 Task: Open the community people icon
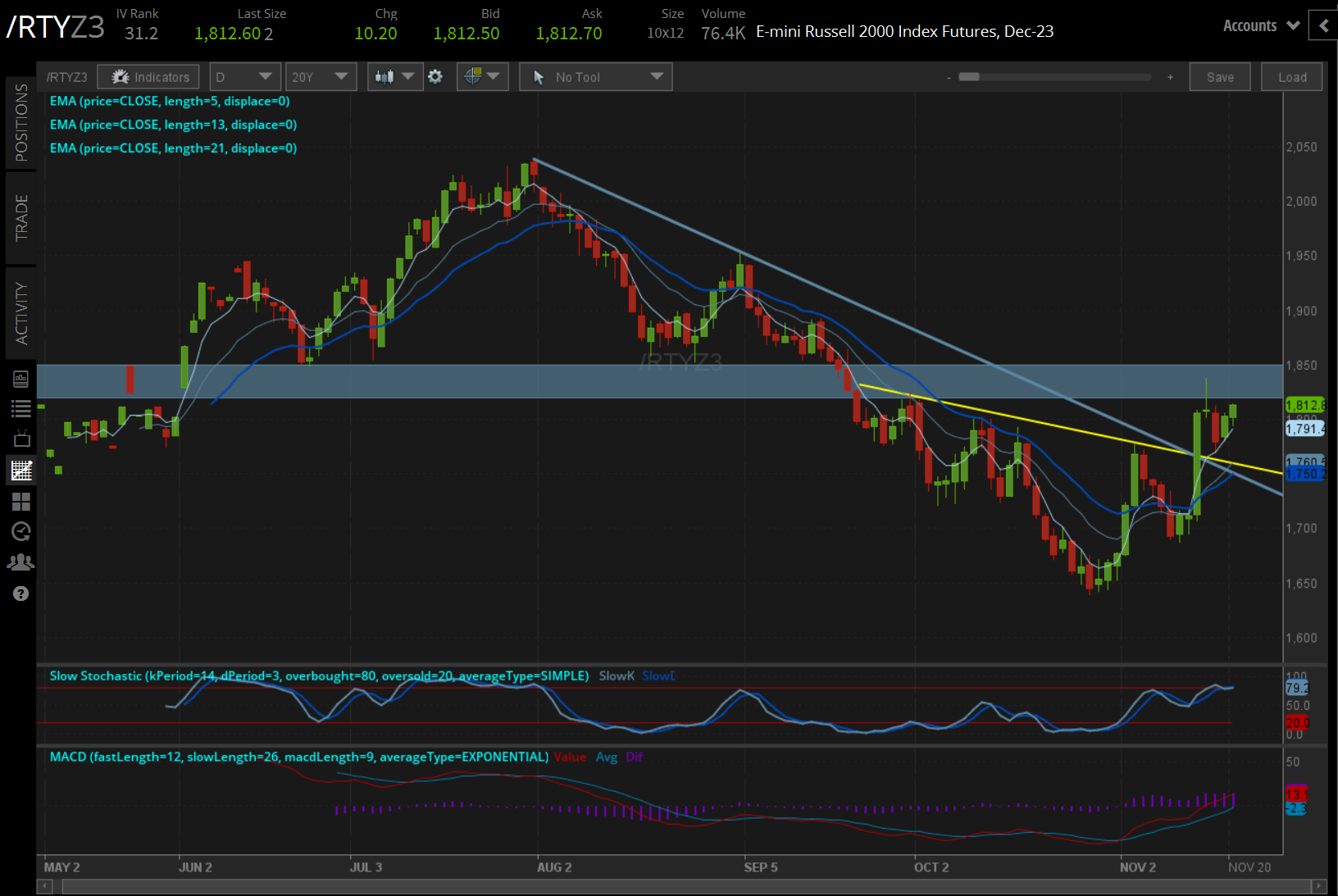(21, 562)
